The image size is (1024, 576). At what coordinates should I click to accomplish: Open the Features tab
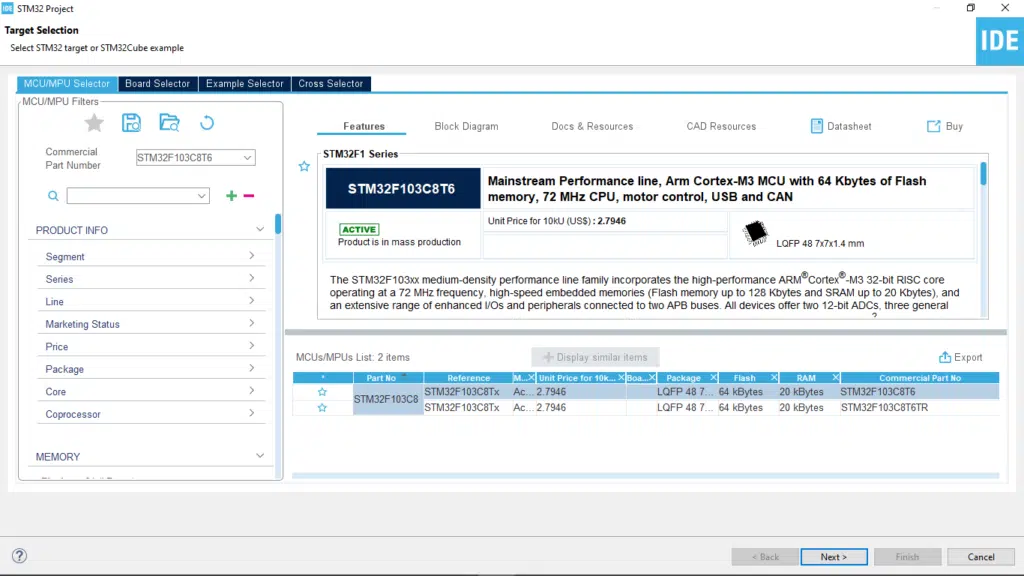click(364, 126)
